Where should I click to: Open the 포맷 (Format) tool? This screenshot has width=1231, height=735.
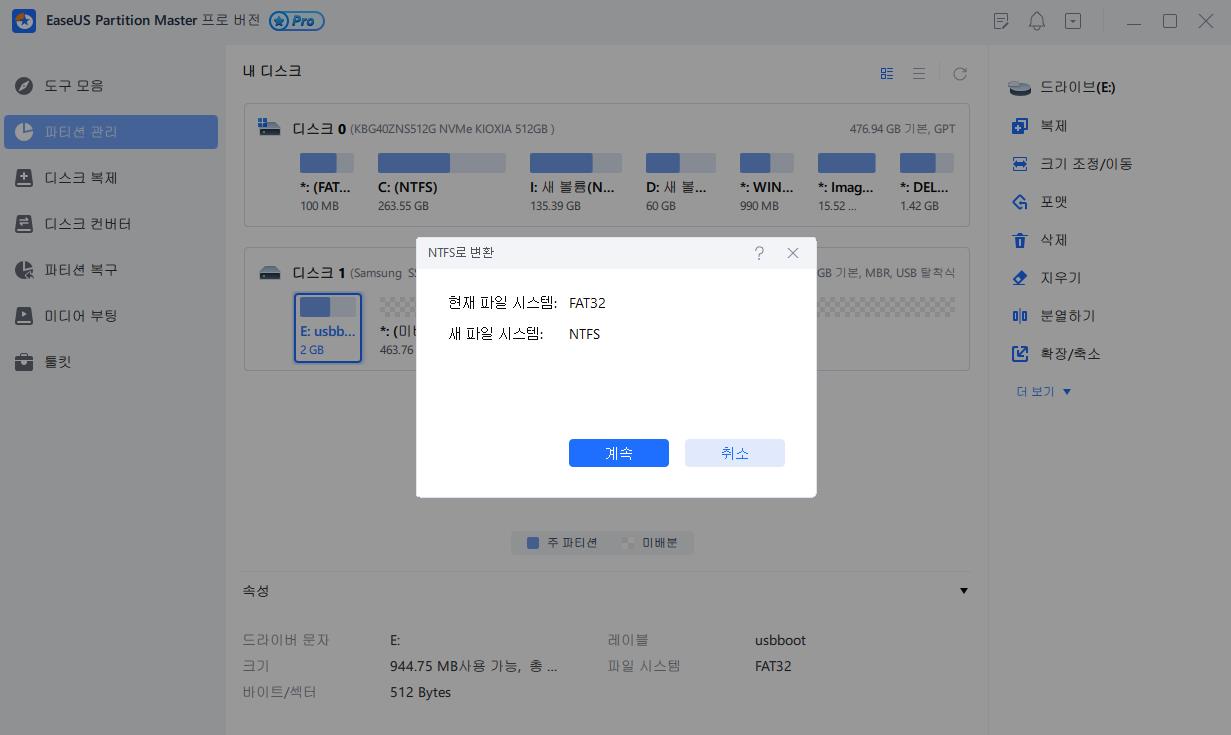(x=1019, y=201)
